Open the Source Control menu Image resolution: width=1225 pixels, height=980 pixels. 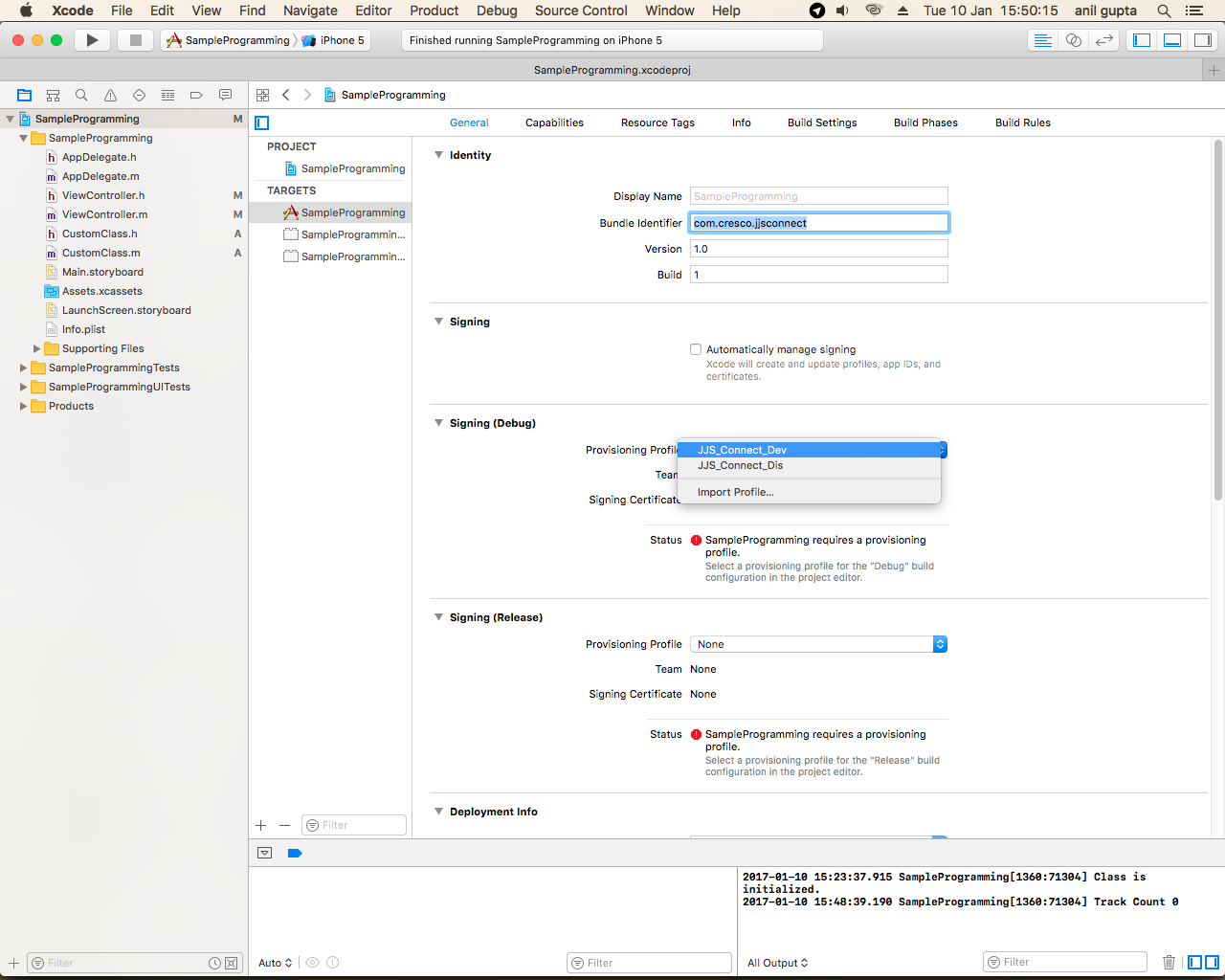[x=581, y=11]
